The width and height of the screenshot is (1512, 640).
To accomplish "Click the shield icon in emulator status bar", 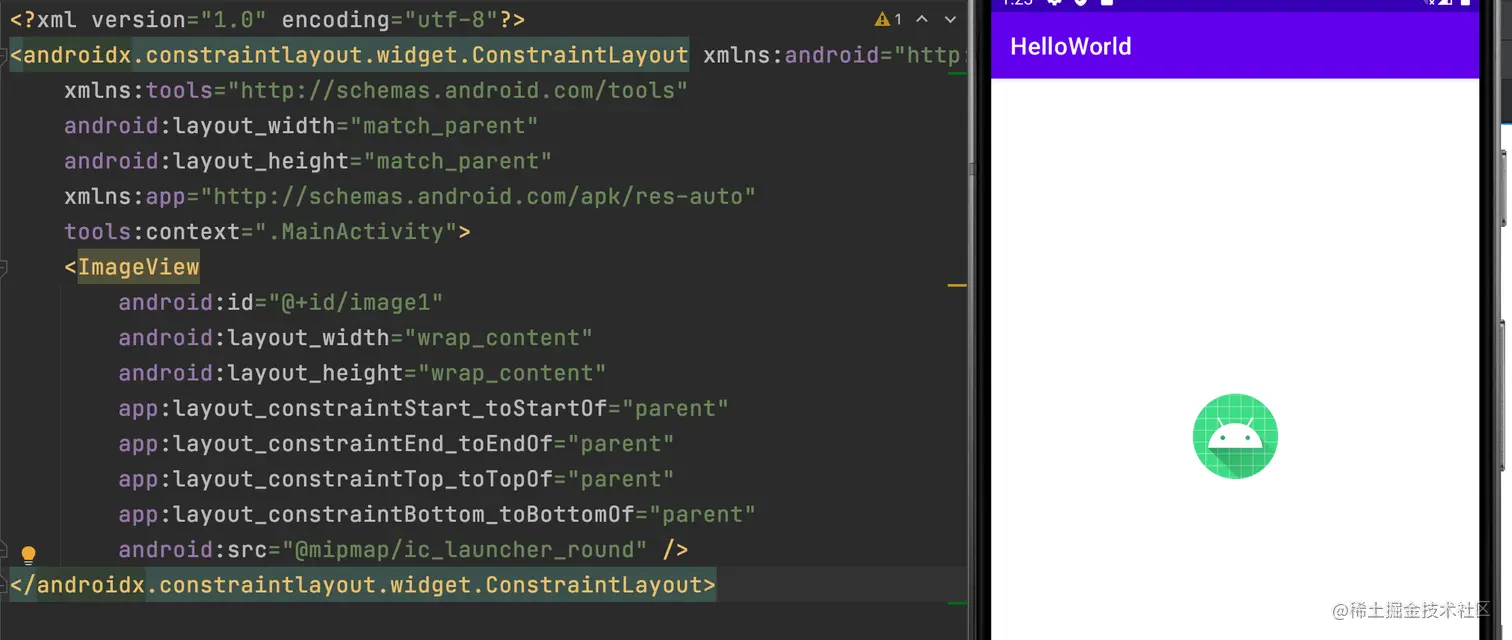I will 1080,3.
